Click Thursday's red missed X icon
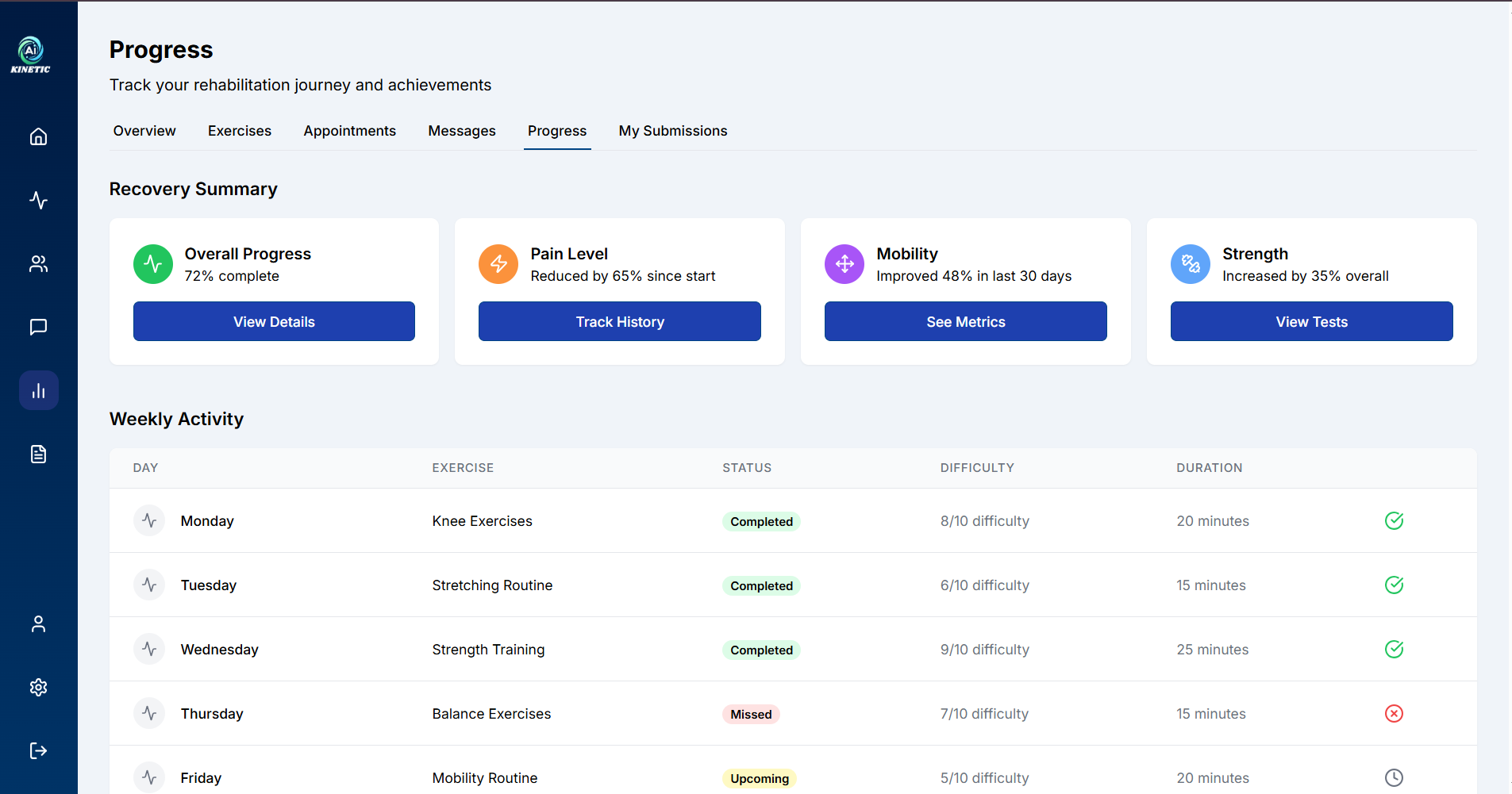 (x=1394, y=713)
